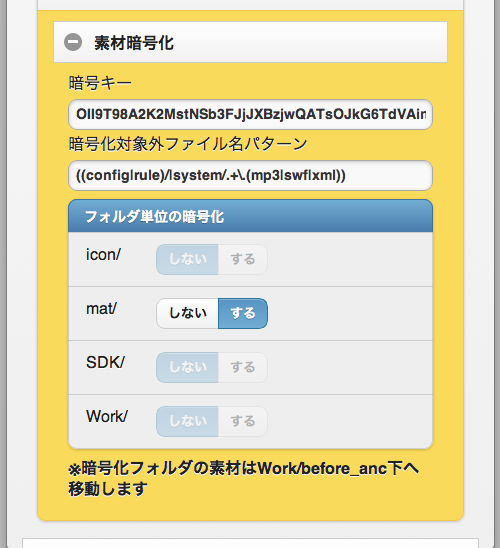The image size is (500, 548).
Task: Click the mat/ folder label
Action: pos(101,309)
